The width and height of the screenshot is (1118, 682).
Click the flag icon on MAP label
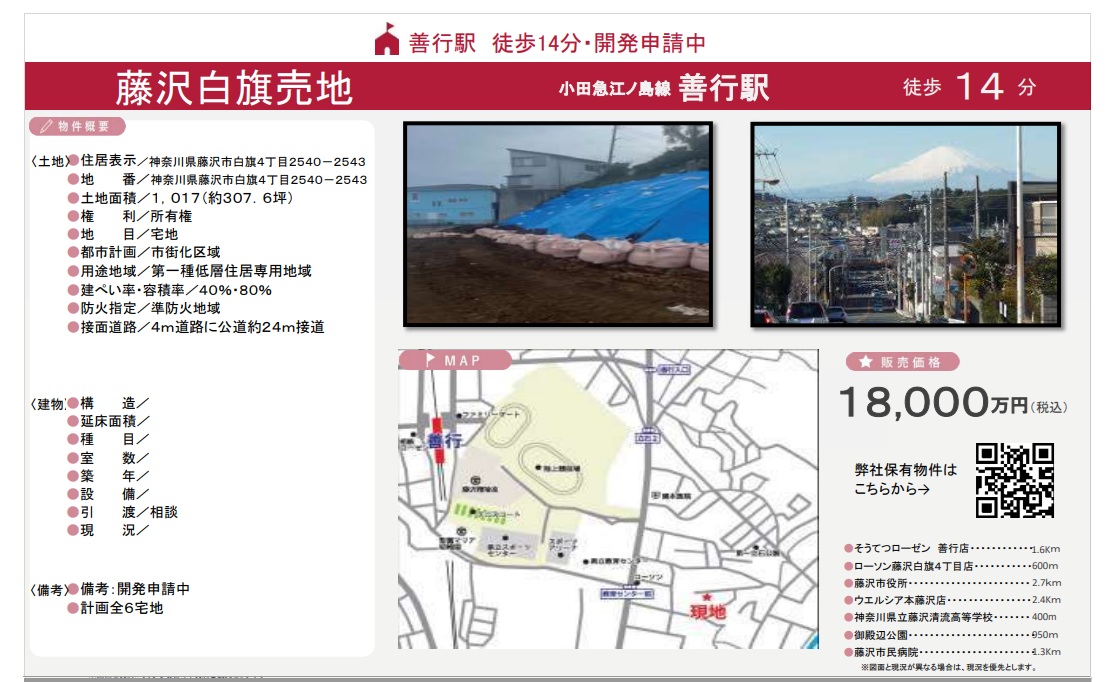[x=430, y=360]
